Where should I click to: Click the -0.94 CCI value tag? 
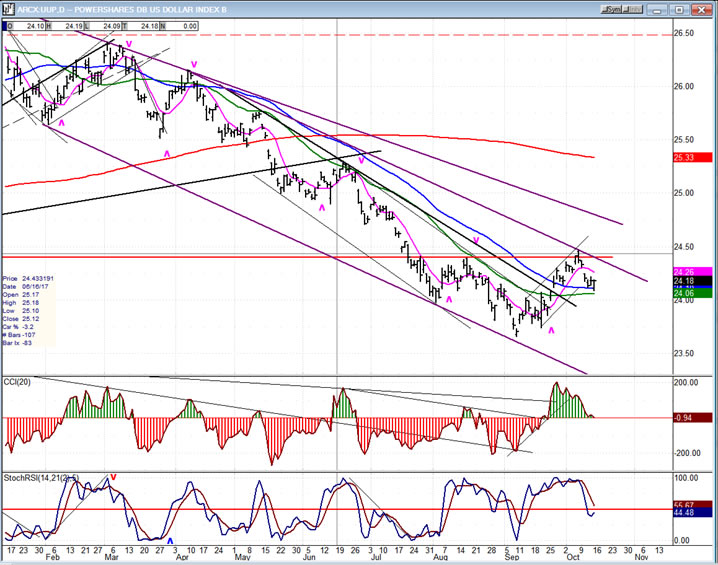(693, 418)
